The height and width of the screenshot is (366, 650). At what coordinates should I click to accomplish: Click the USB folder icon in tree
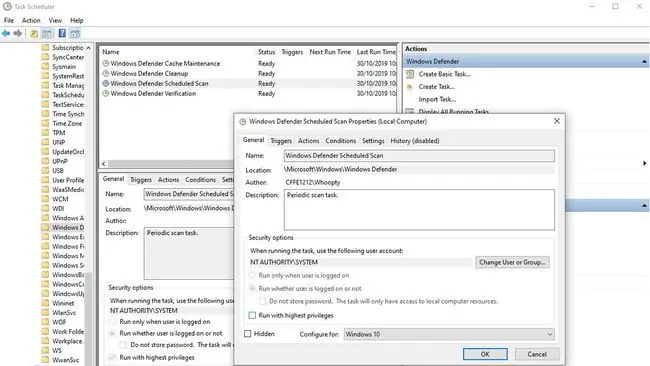coord(45,170)
